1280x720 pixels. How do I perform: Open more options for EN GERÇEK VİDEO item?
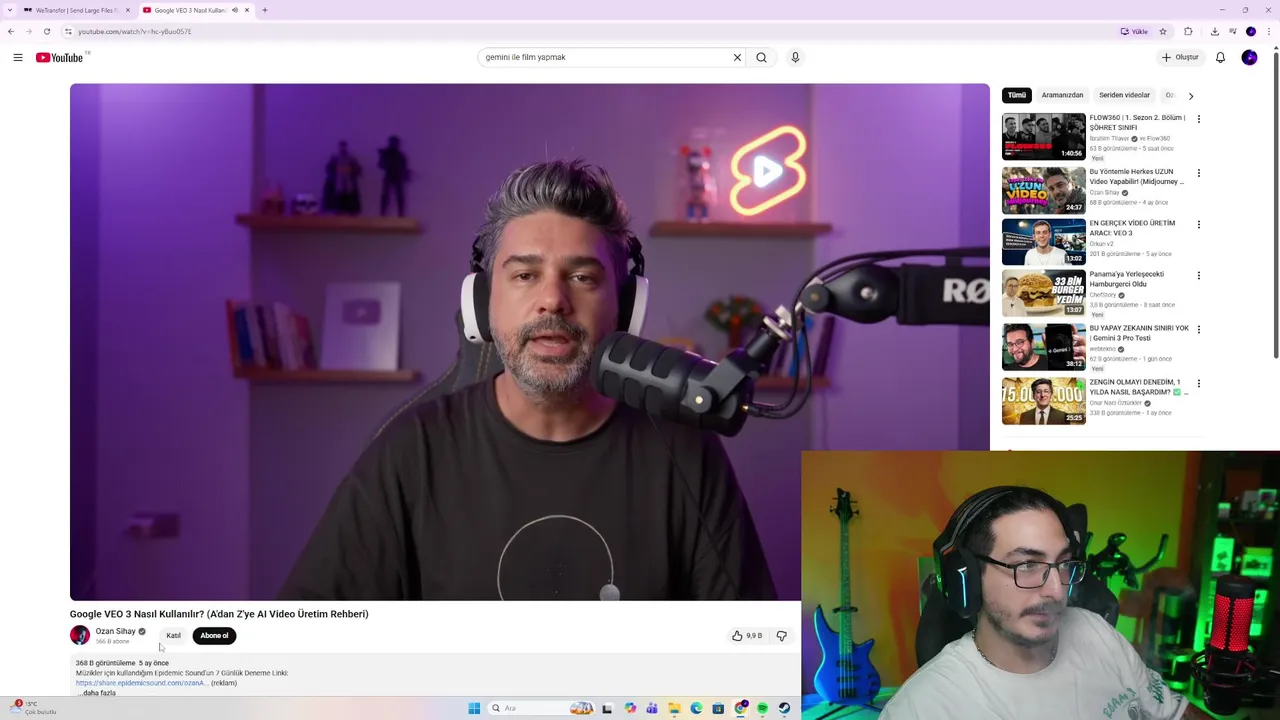(1198, 225)
